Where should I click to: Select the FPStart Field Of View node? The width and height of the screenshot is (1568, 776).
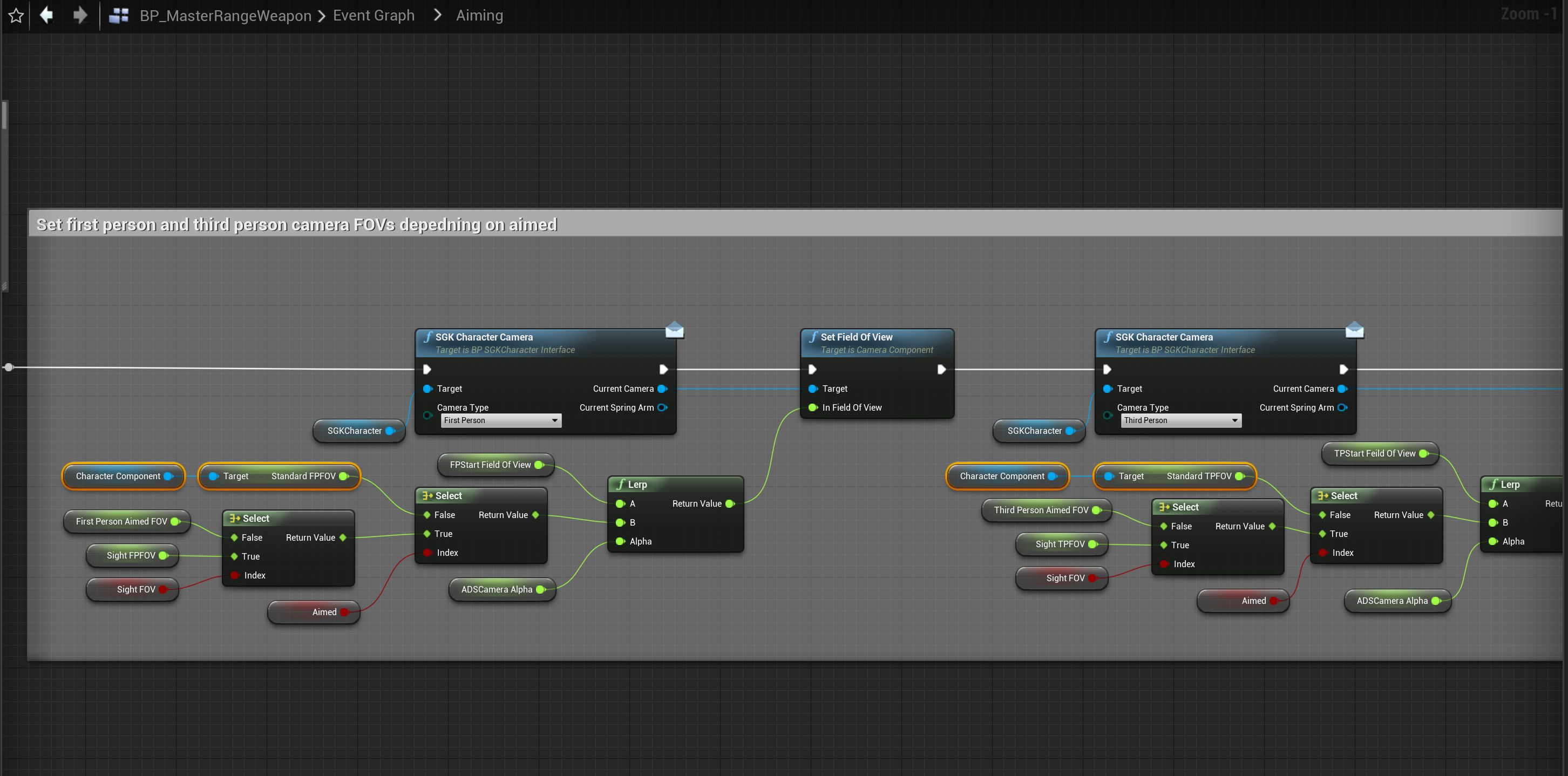point(490,465)
